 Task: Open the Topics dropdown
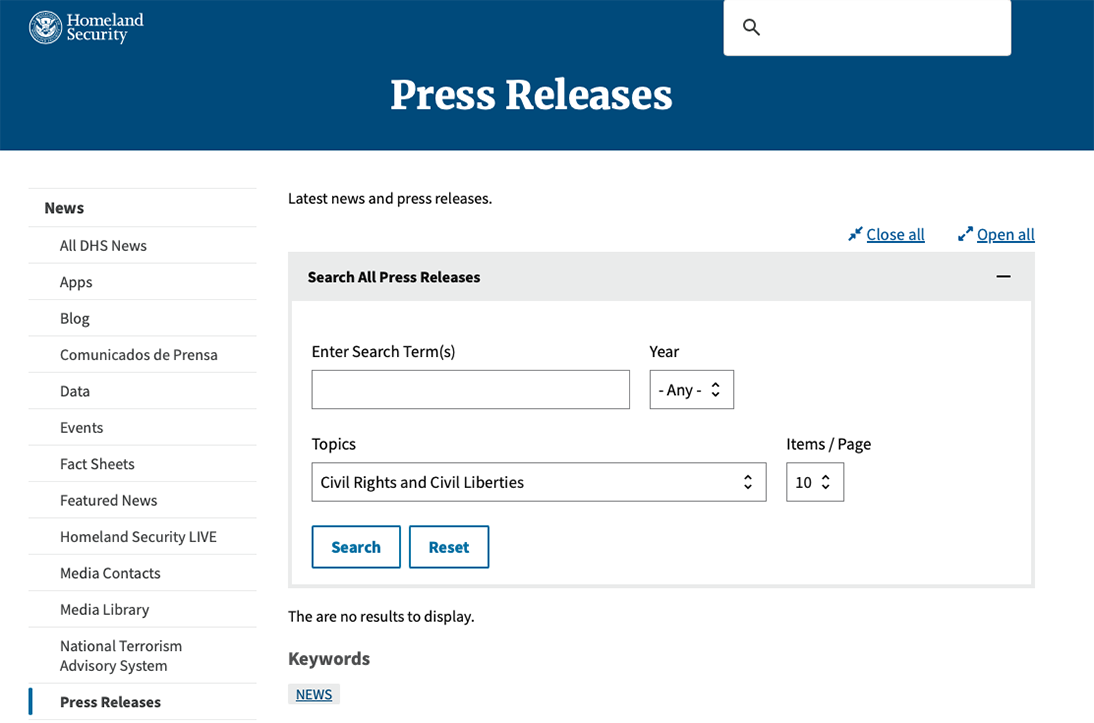pos(538,482)
